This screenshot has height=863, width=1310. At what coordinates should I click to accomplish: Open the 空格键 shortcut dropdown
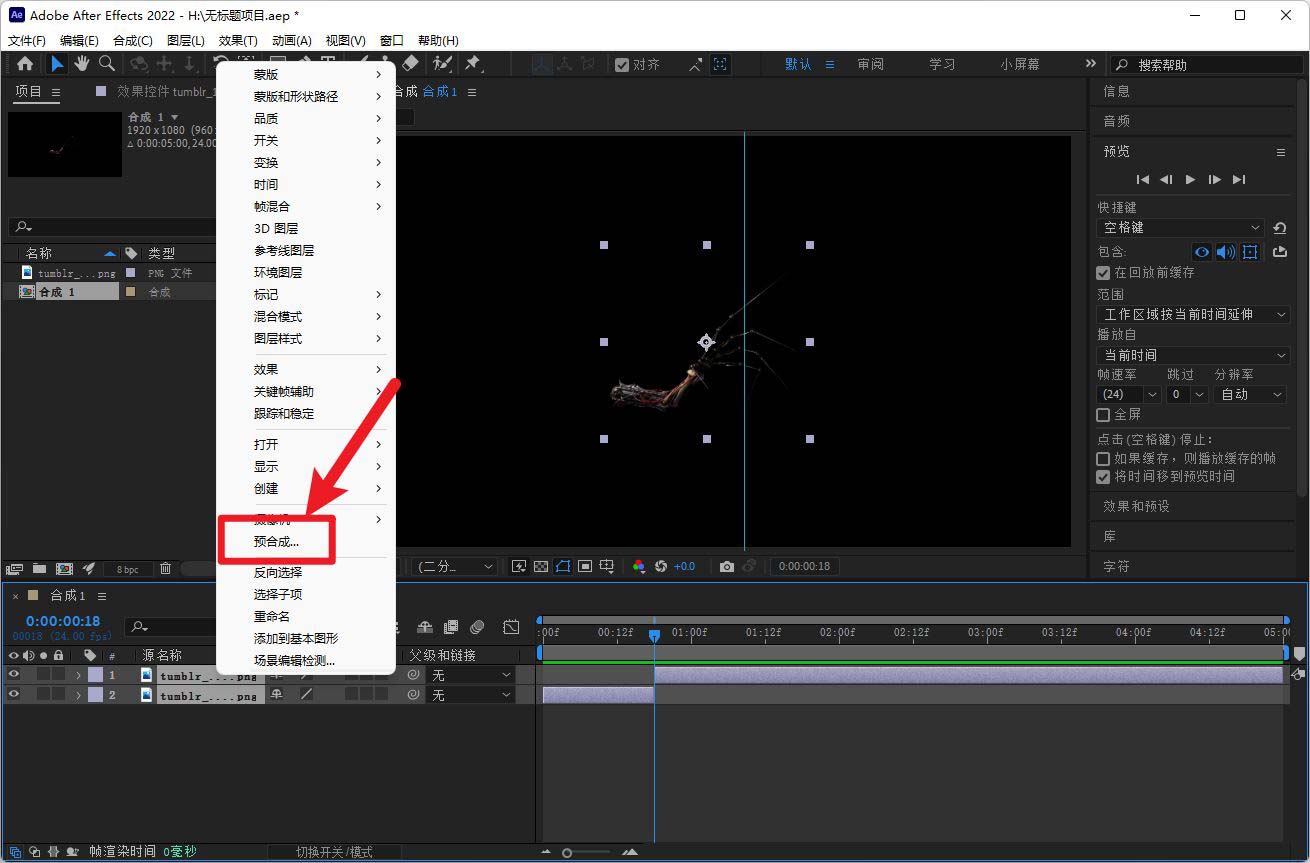[x=1181, y=228]
